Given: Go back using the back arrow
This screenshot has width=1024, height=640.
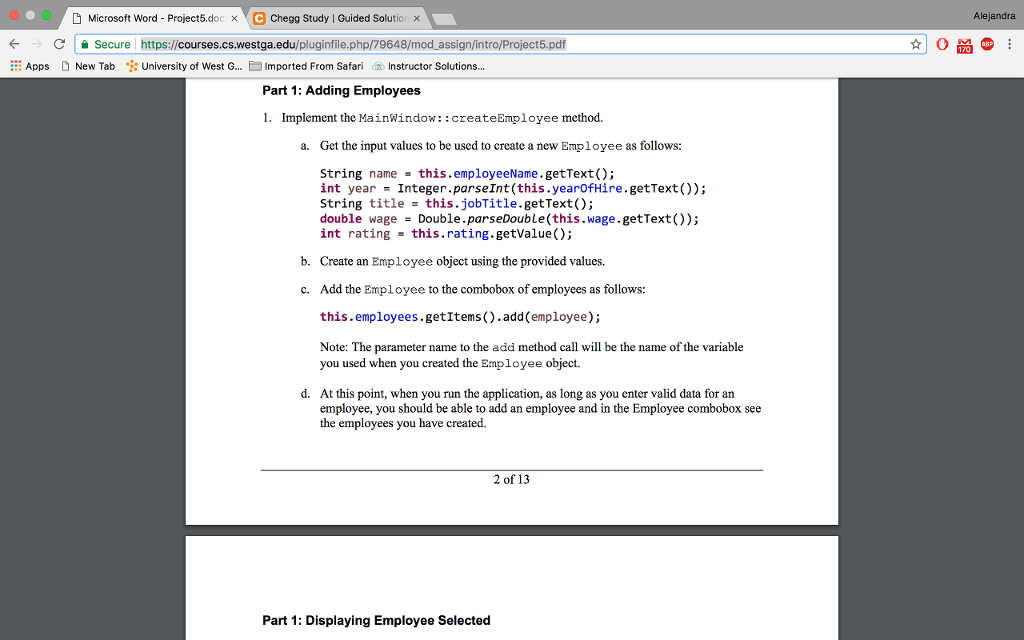Looking at the screenshot, I should pos(12,45).
